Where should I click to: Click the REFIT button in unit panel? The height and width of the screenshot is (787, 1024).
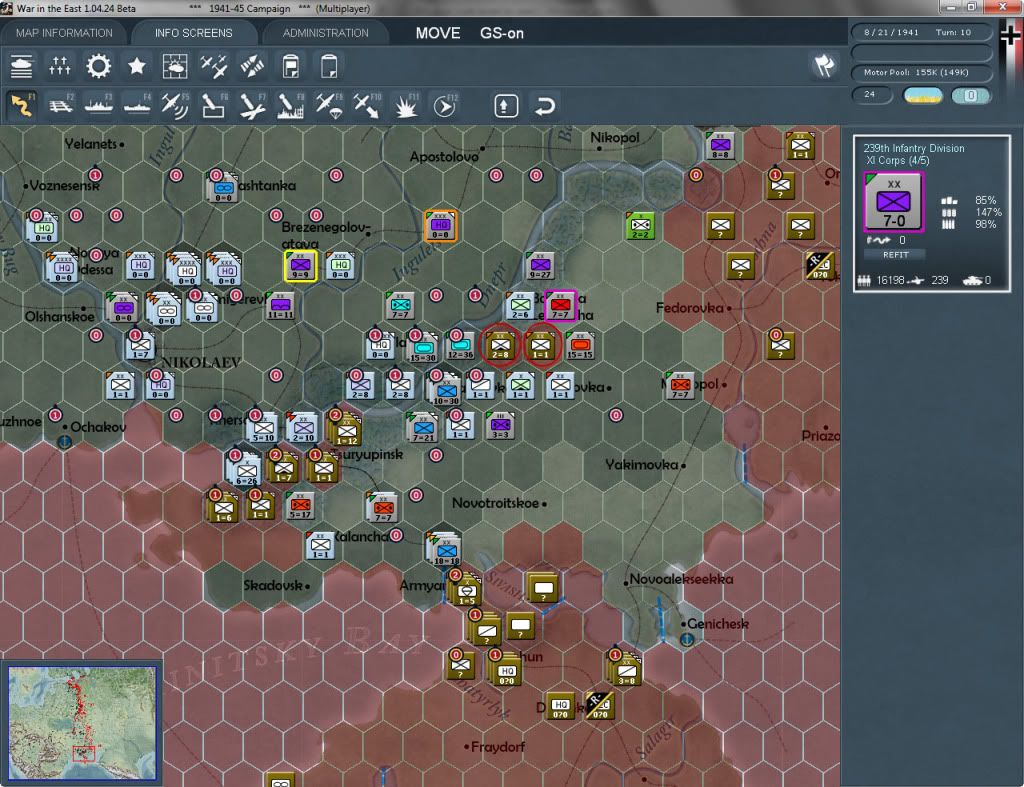tap(895, 255)
